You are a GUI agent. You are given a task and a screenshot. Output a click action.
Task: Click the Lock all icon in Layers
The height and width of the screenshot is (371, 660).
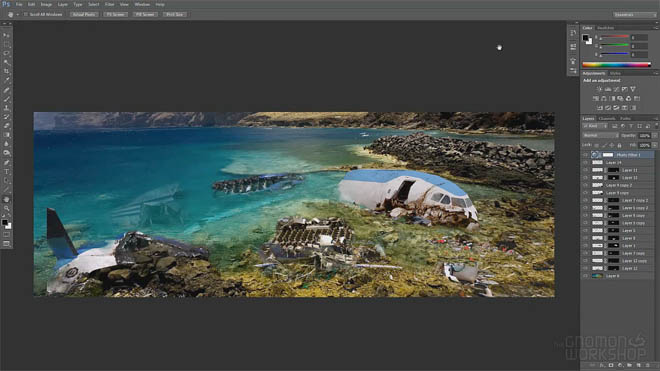[619, 145]
